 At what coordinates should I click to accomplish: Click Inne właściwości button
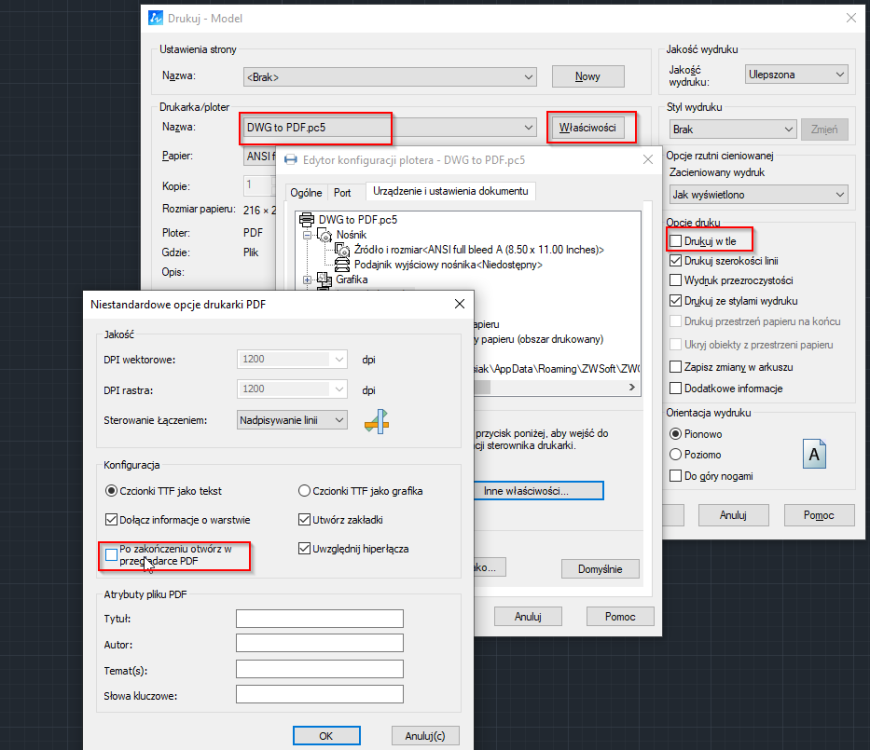pos(538,491)
